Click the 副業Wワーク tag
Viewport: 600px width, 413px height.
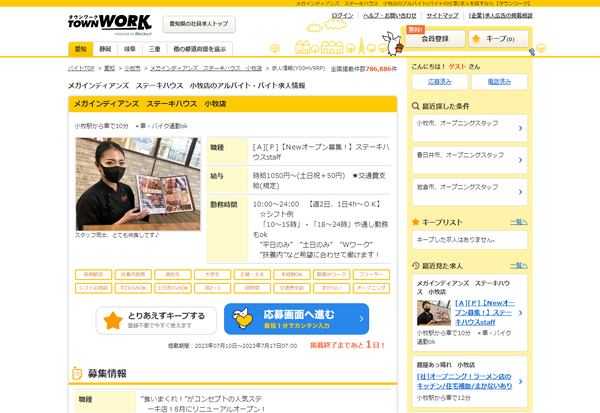(331, 274)
